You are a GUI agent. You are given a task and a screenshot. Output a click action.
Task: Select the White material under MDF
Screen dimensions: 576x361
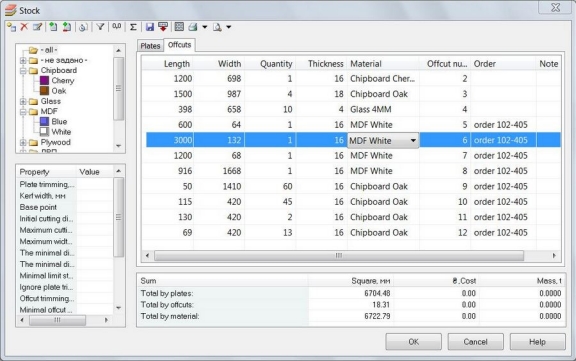tap(61, 132)
